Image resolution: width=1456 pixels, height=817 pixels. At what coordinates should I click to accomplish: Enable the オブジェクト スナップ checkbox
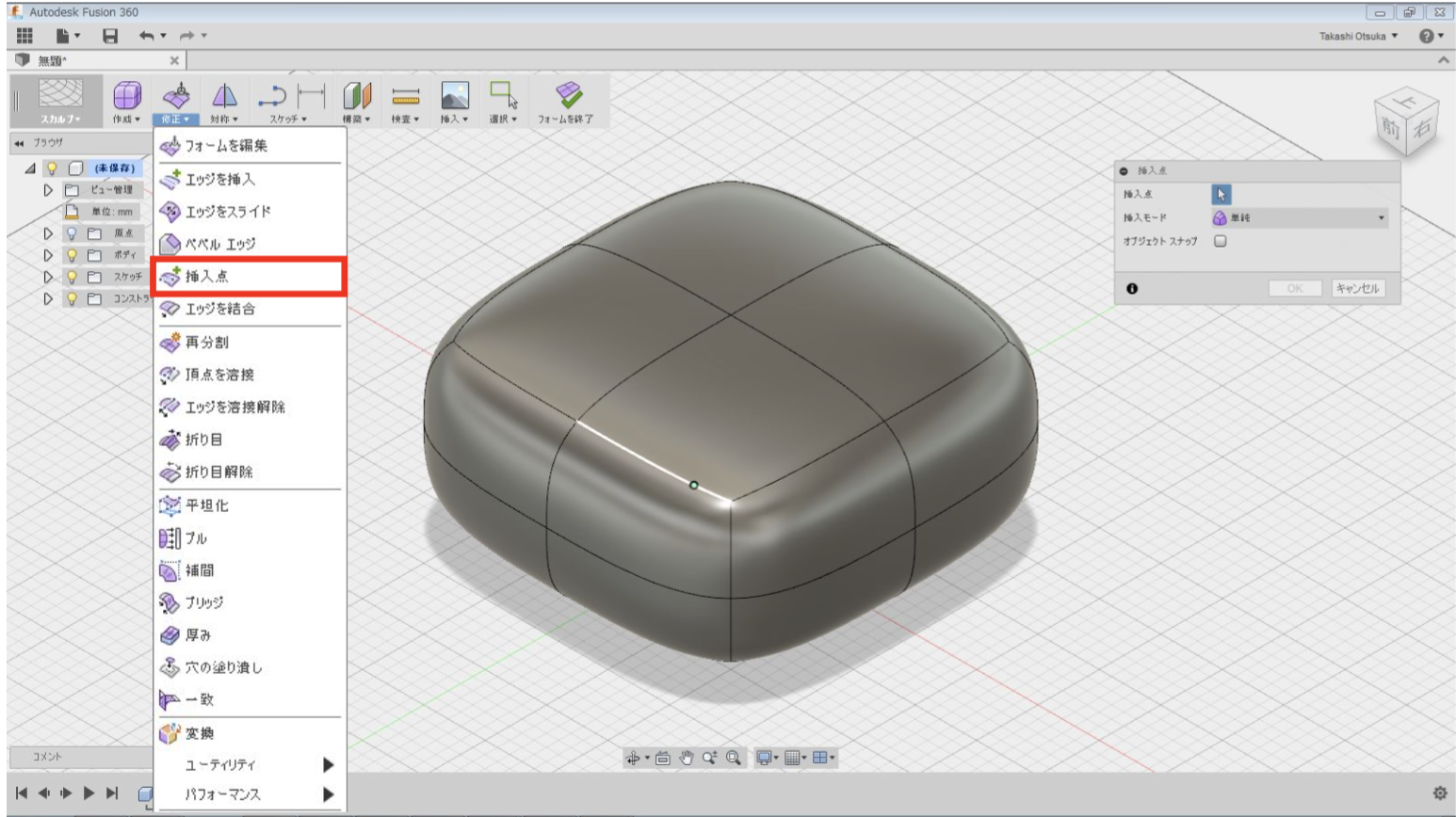click(1221, 241)
